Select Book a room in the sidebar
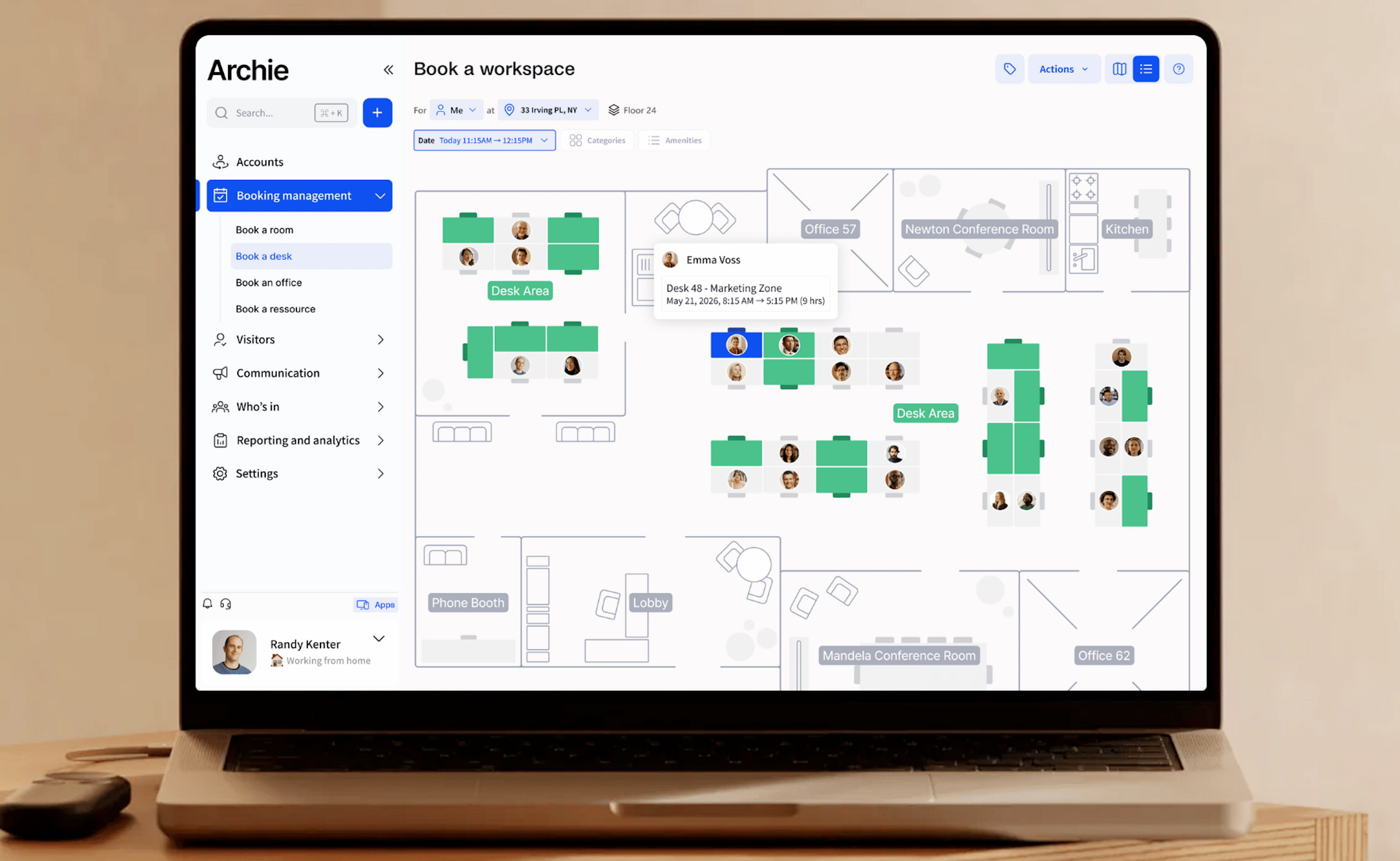The width and height of the screenshot is (1400, 861). click(264, 230)
